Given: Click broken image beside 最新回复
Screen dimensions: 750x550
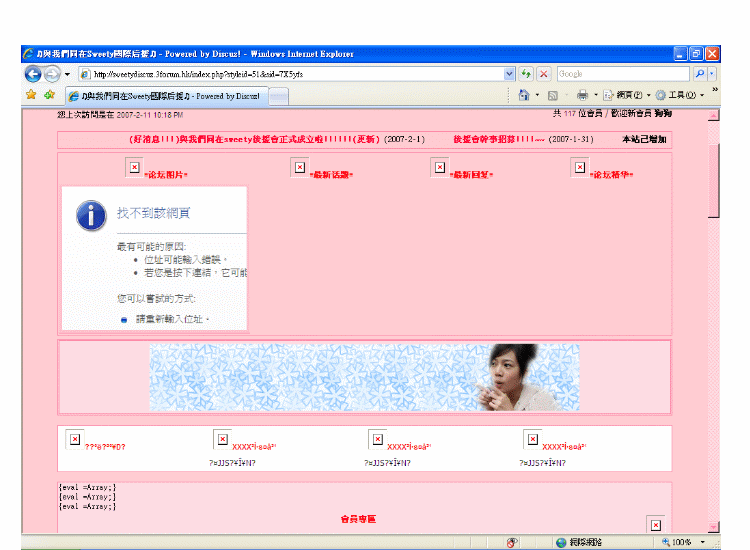Looking at the screenshot, I should point(440,167).
